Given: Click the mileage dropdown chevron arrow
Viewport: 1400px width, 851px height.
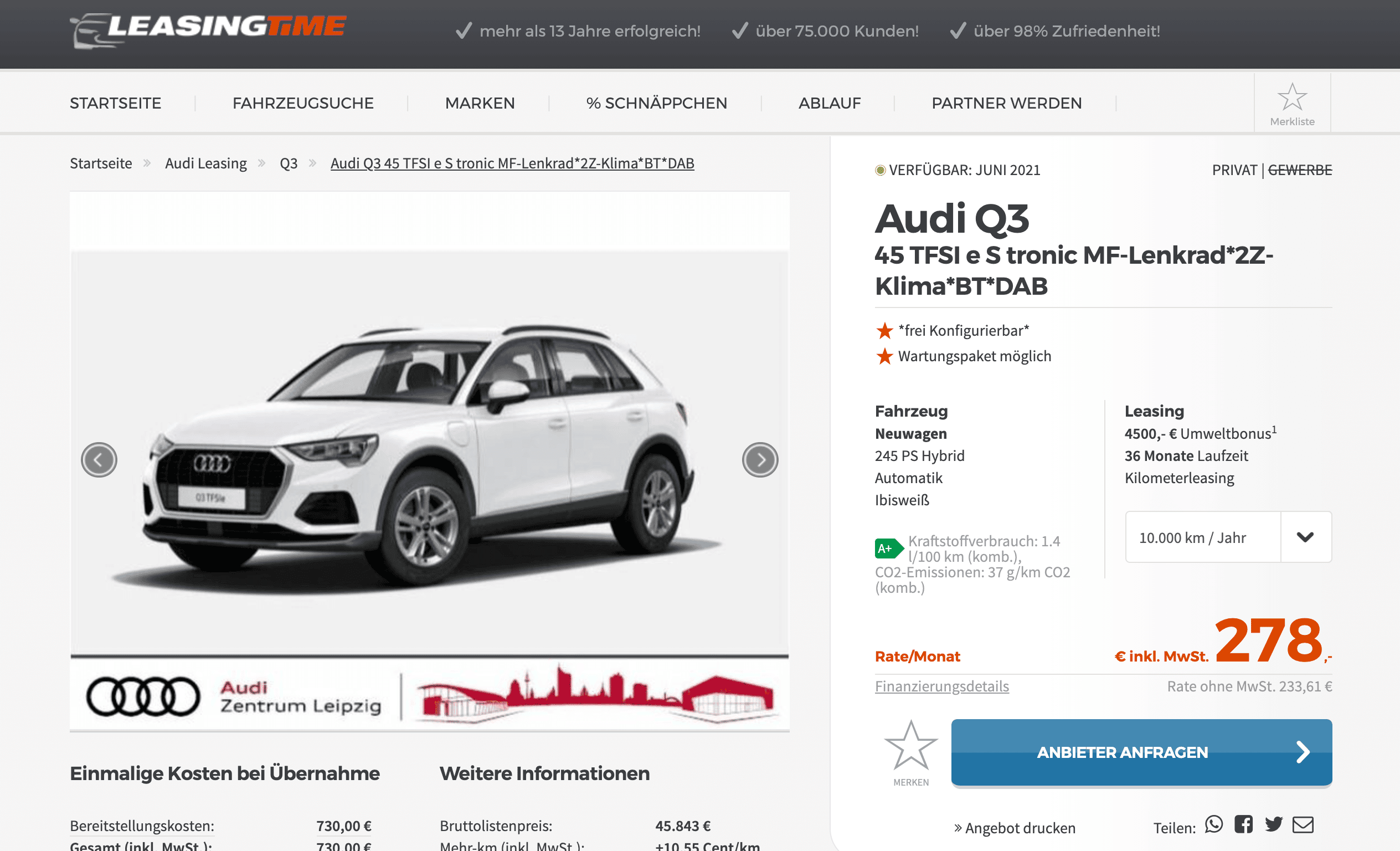Looking at the screenshot, I should [1305, 537].
